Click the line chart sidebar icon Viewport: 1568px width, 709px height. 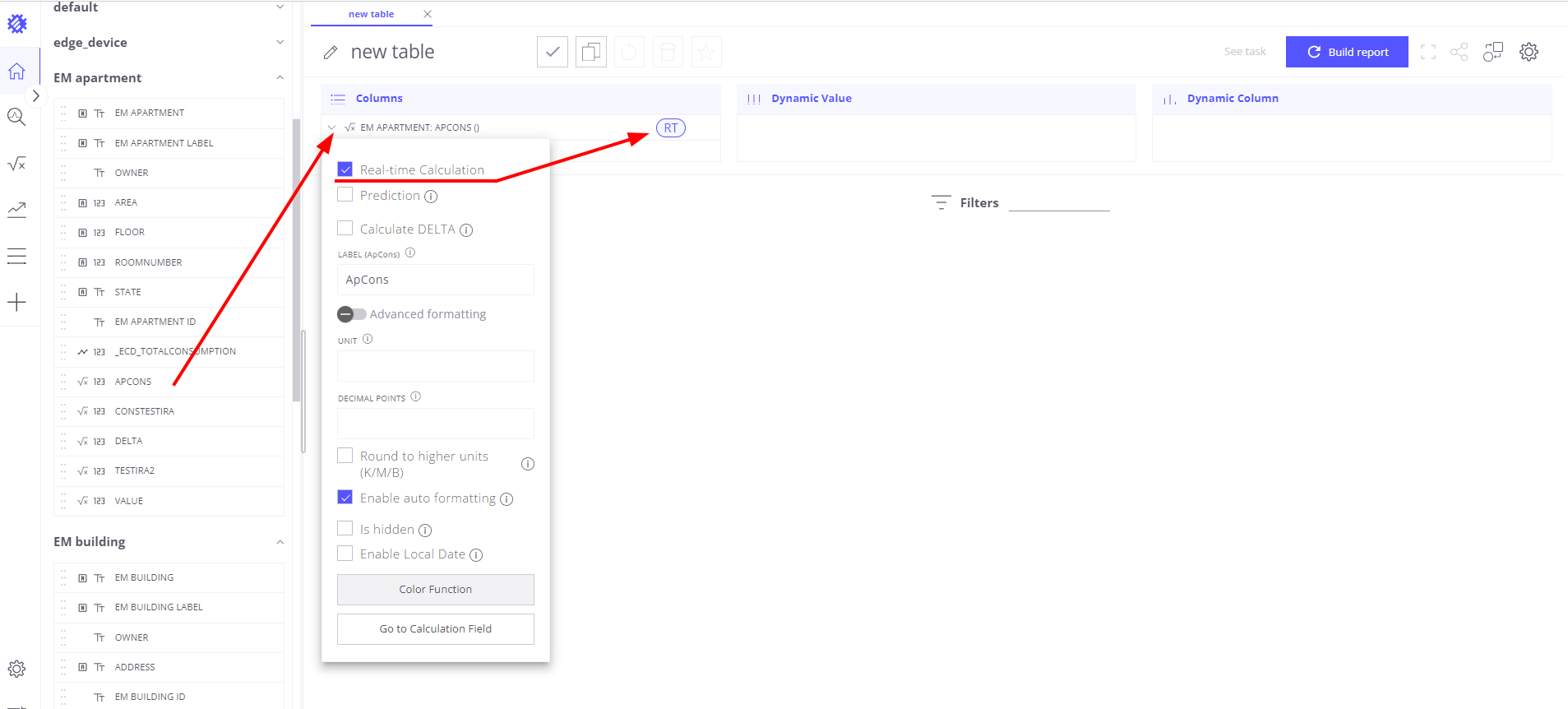[x=16, y=210]
